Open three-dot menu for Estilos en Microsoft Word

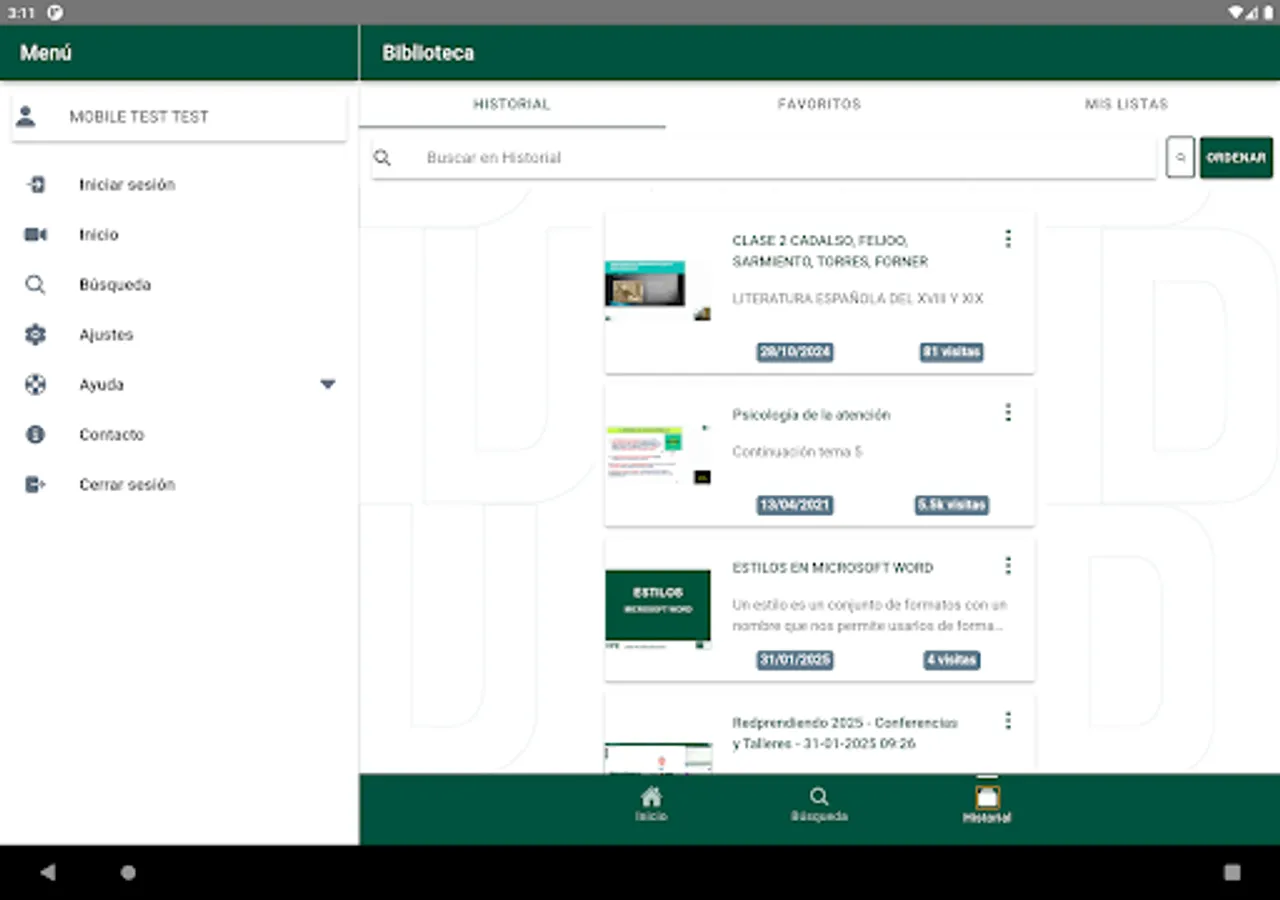(x=1008, y=566)
